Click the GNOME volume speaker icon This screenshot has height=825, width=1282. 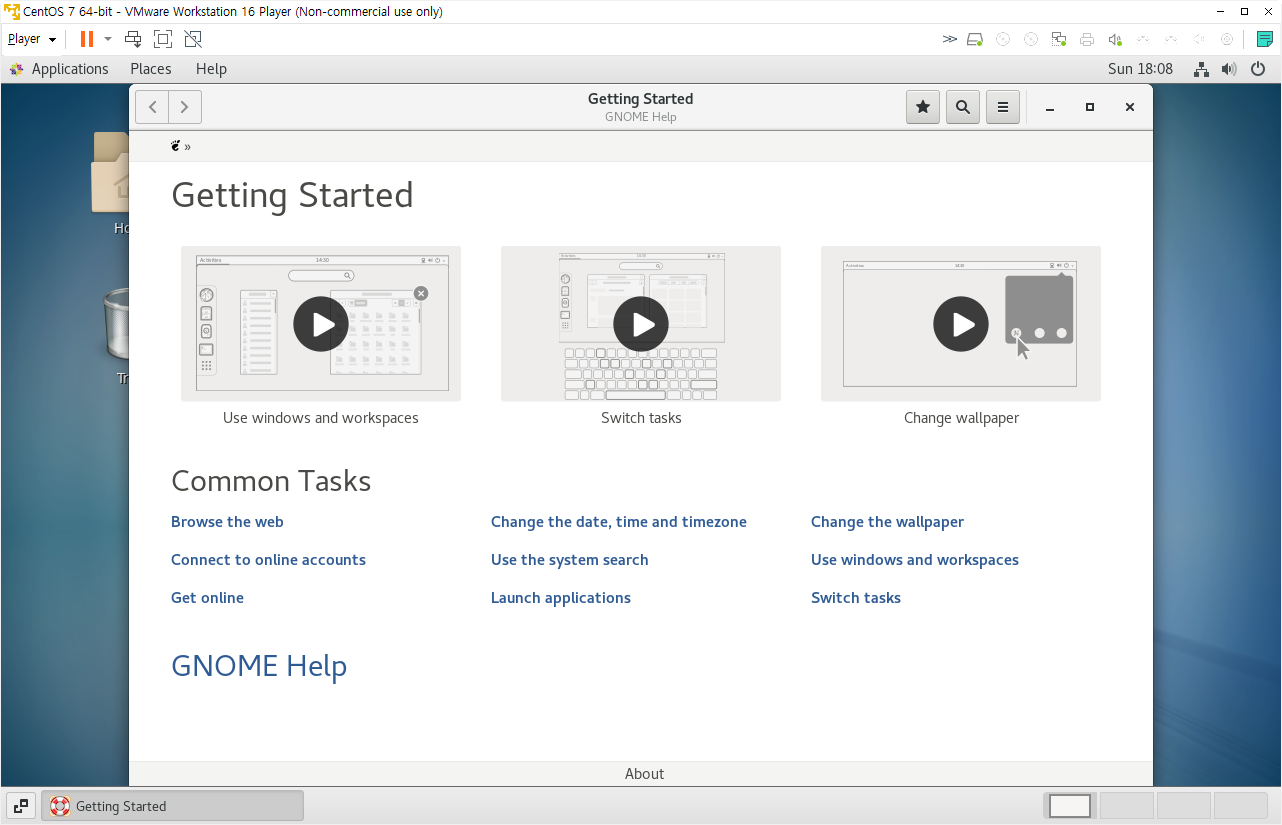(1228, 69)
